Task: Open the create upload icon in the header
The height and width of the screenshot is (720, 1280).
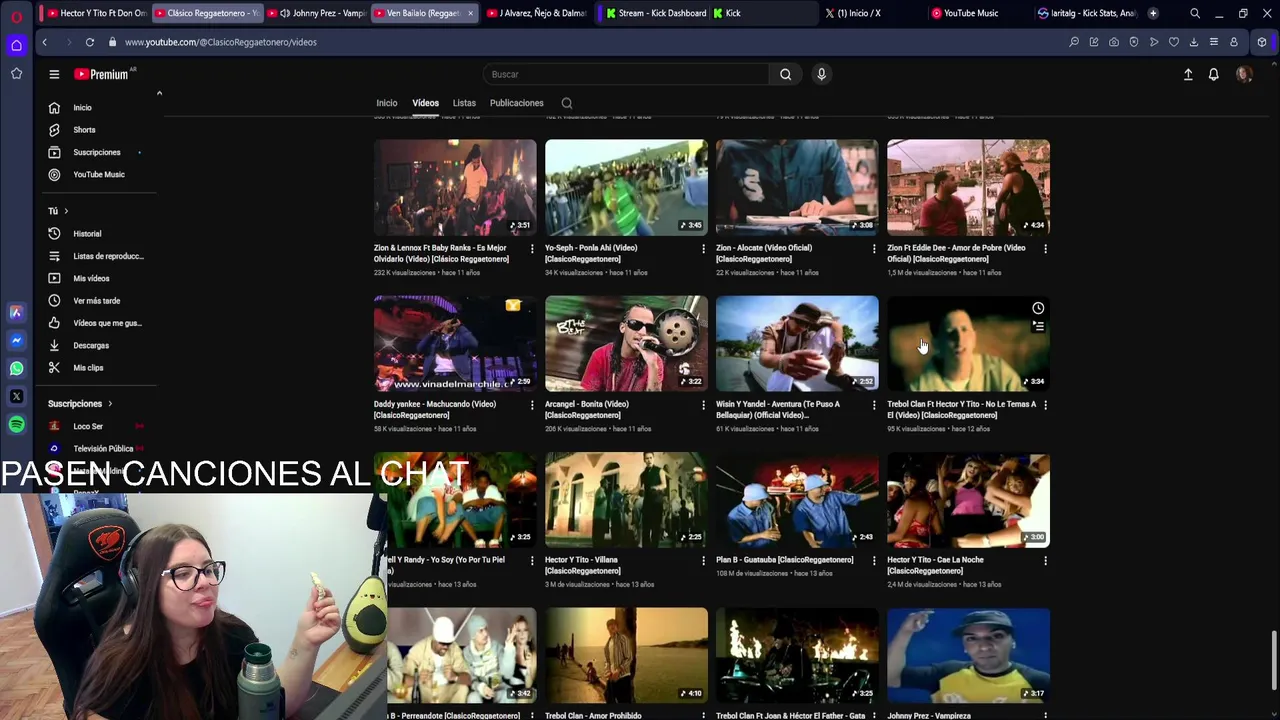Action: pyautogui.click(x=1188, y=74)
